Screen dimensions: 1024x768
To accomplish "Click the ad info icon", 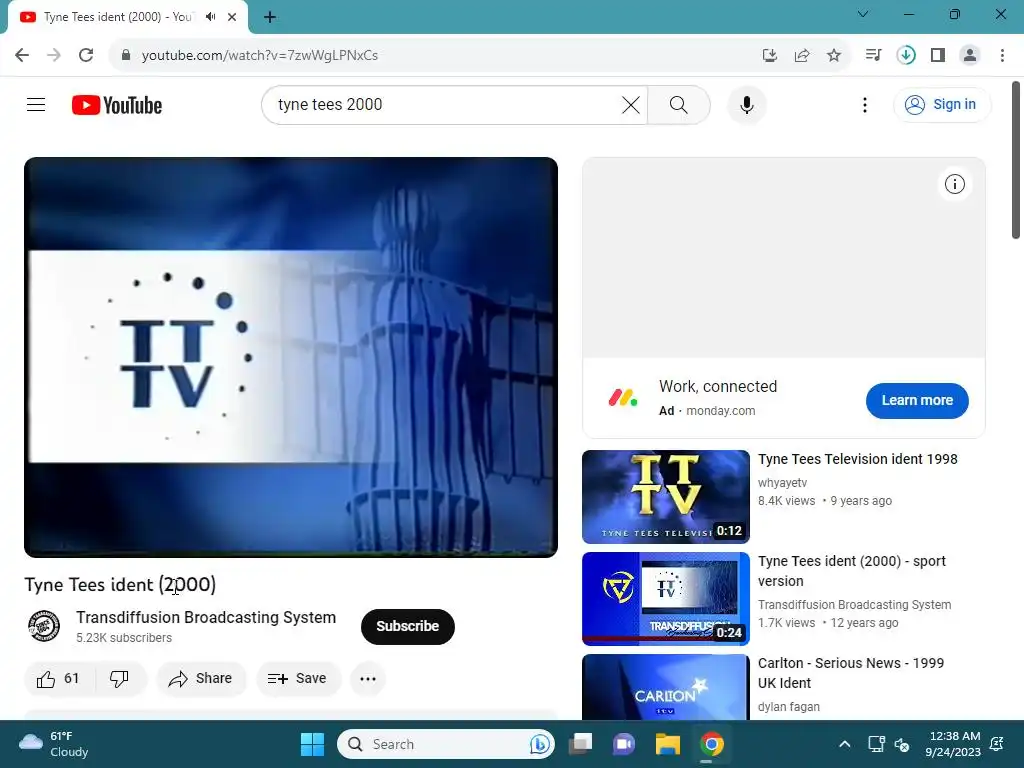I will pos(954,184).
